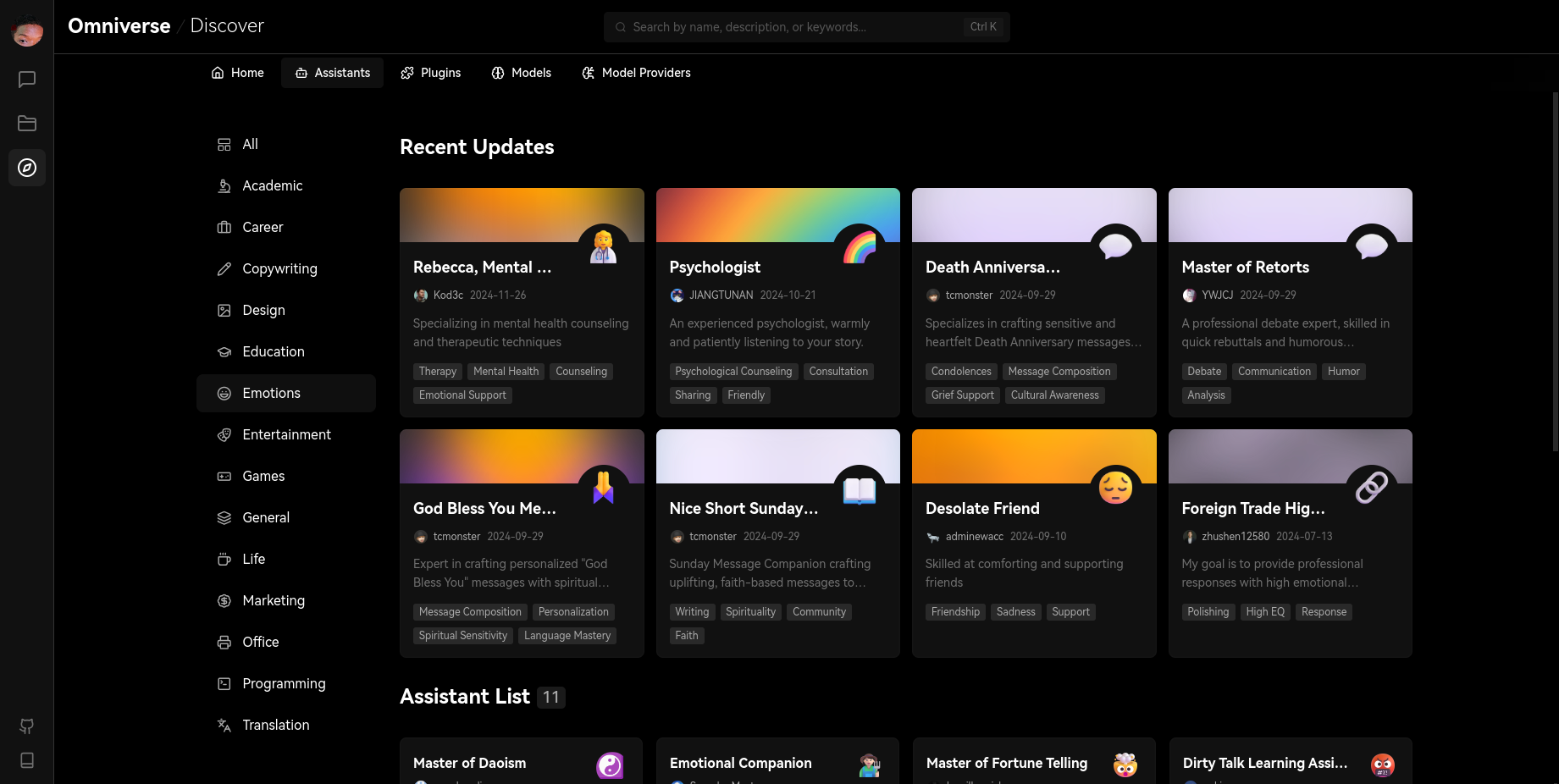1559x784 pixels.
Task: Open the files folder icon in sidebar
Action: 27,124
